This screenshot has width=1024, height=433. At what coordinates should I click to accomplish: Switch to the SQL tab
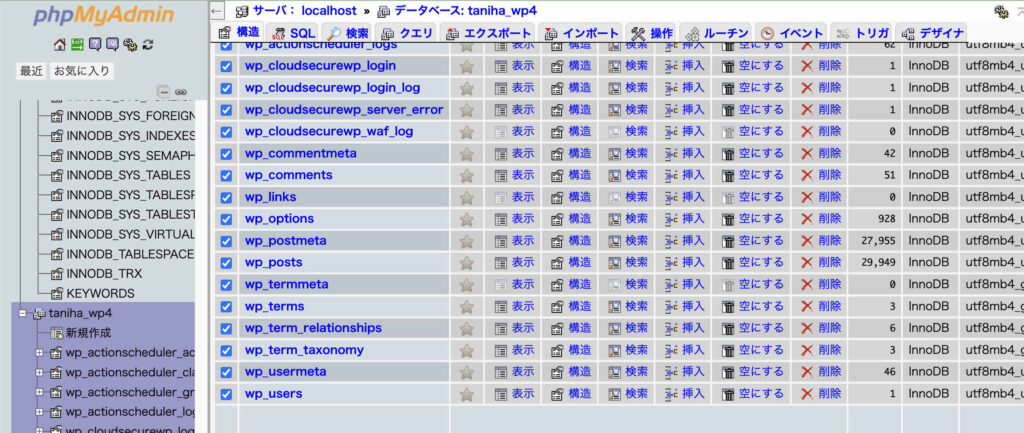(x=293, y=33)
